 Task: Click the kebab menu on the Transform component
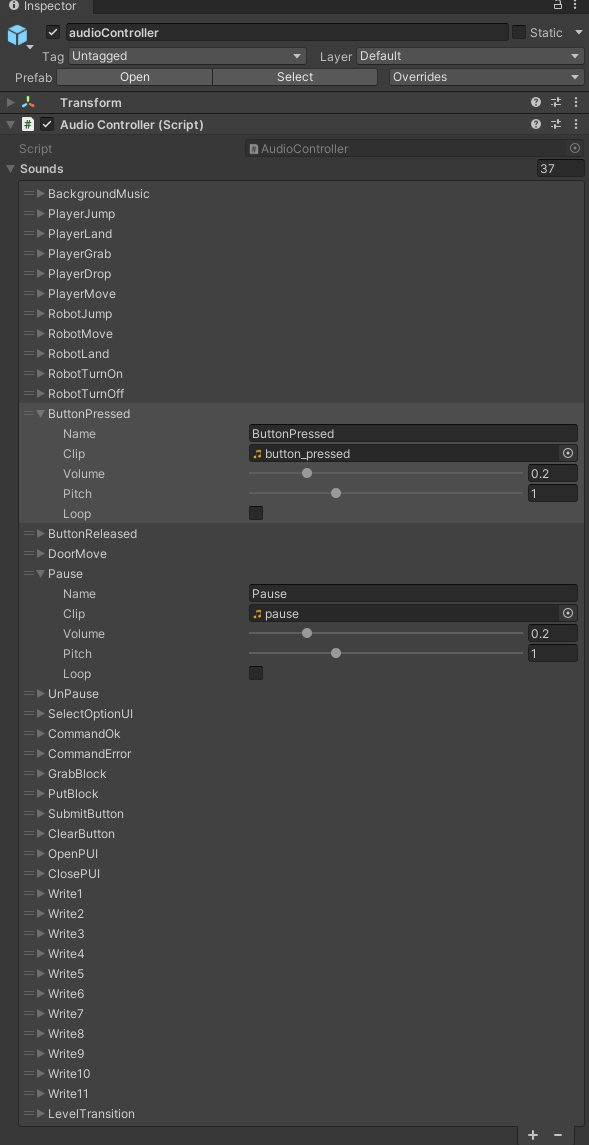[575, 102]
